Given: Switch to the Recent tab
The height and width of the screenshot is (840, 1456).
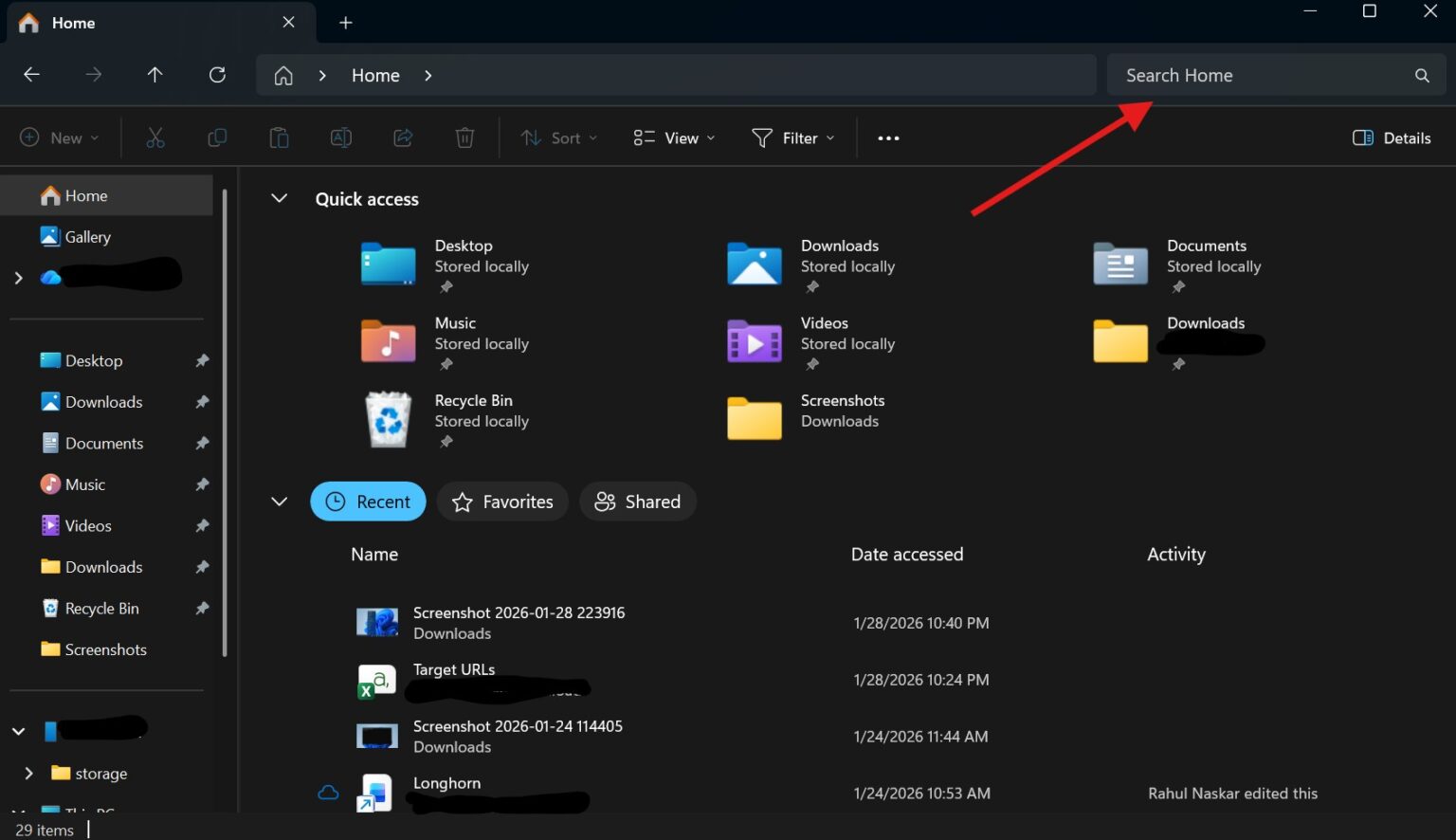Looking at the screenshot, I should coord(368,502).
